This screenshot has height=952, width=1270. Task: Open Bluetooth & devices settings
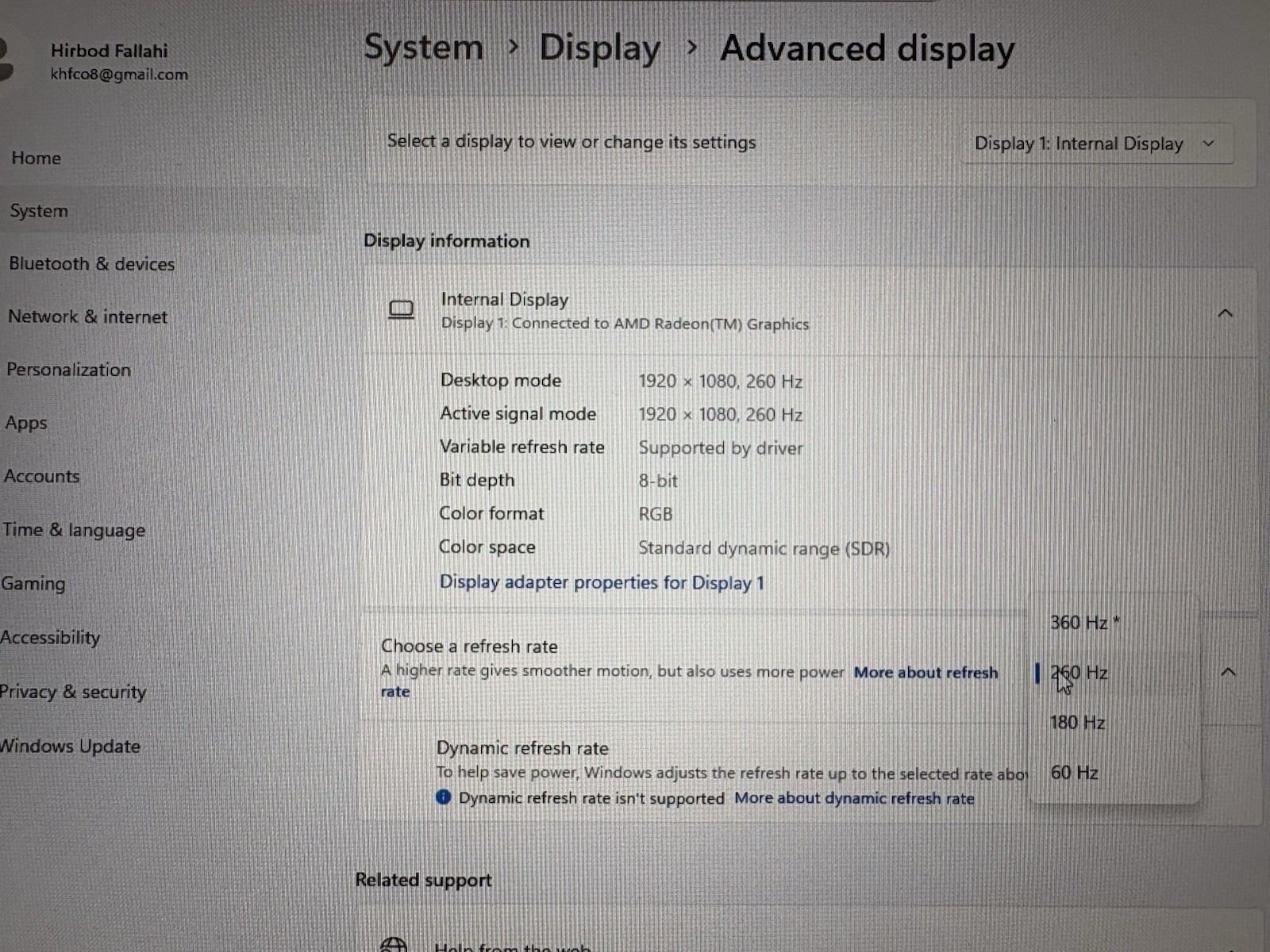(x=91, y=263)
